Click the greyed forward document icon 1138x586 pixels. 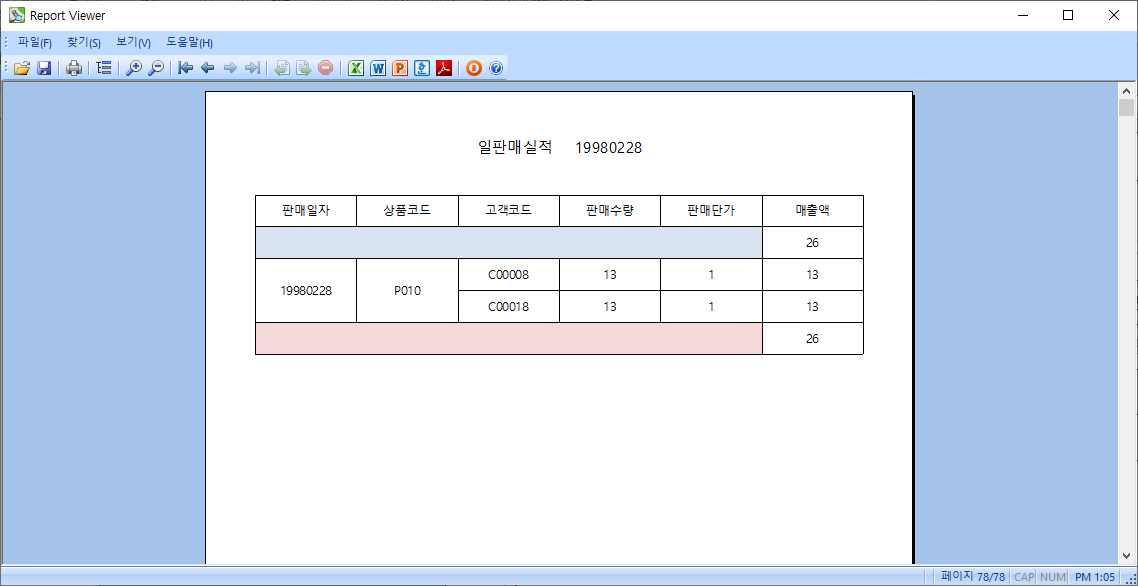tap(304, 68)
